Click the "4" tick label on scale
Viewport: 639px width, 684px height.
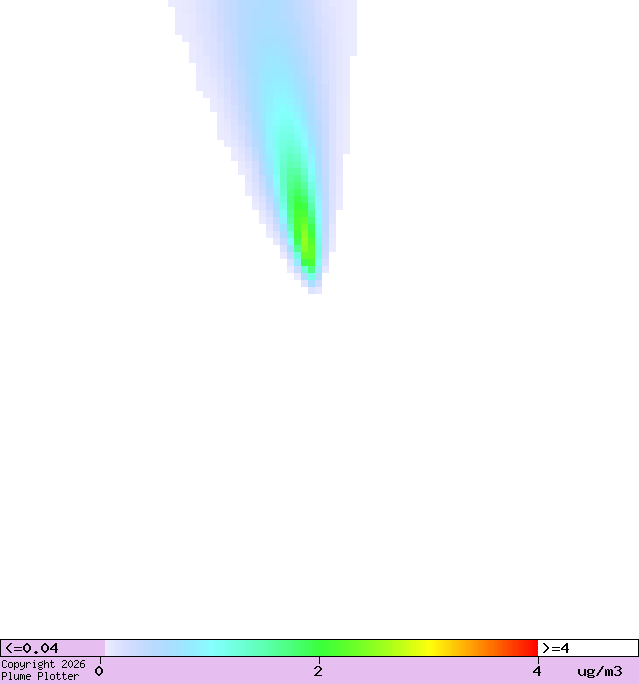[x=537, y=671]
